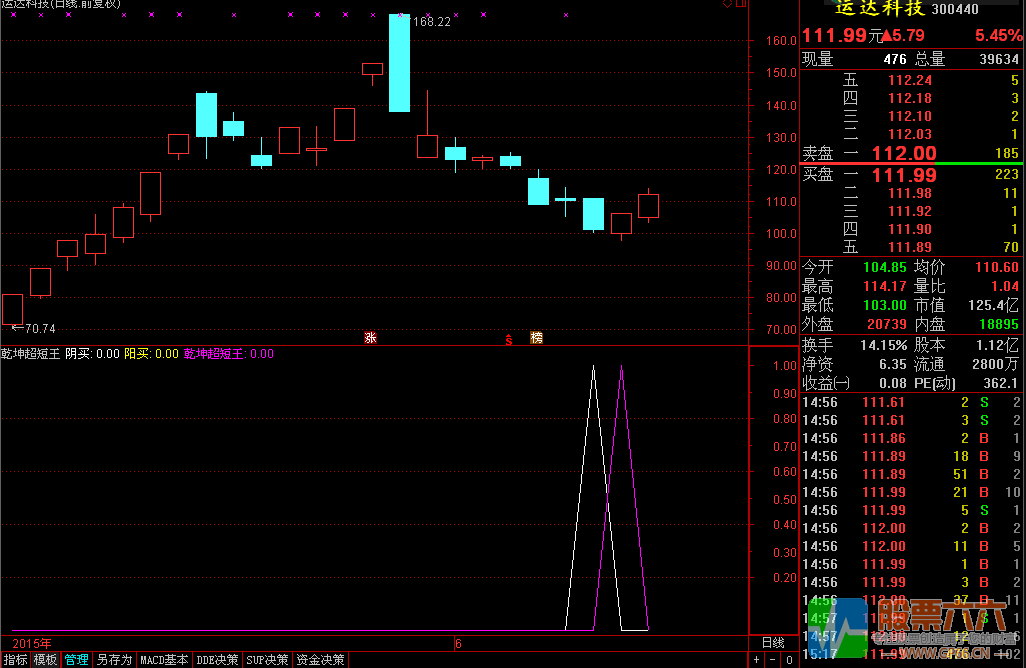Click the 最高 value 114.17
Viewport: 1026px width, 668px height.
point(885,286)
